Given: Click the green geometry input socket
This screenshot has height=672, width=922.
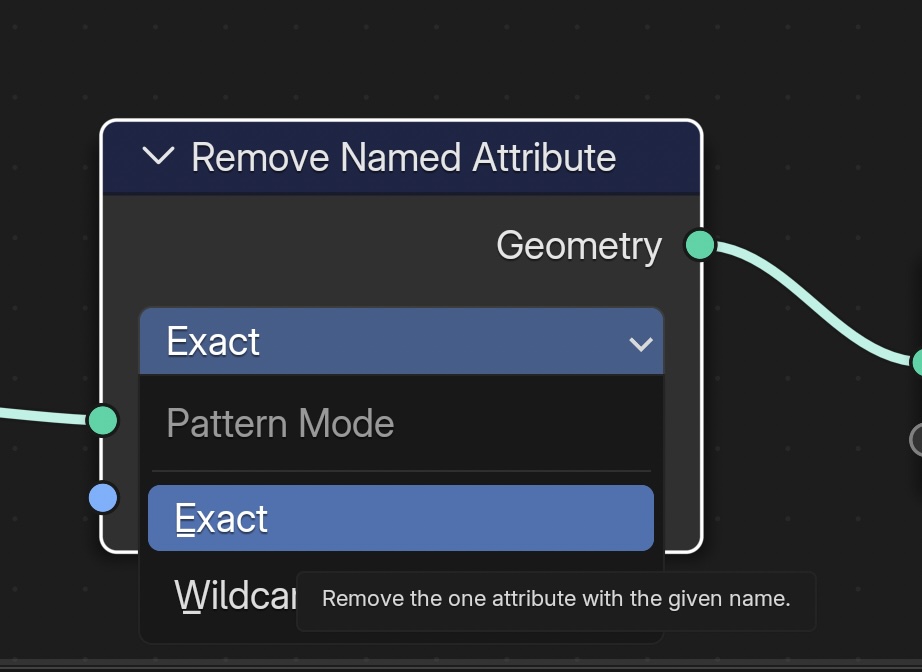Looking at the screenshot, I should click(103, 420).
